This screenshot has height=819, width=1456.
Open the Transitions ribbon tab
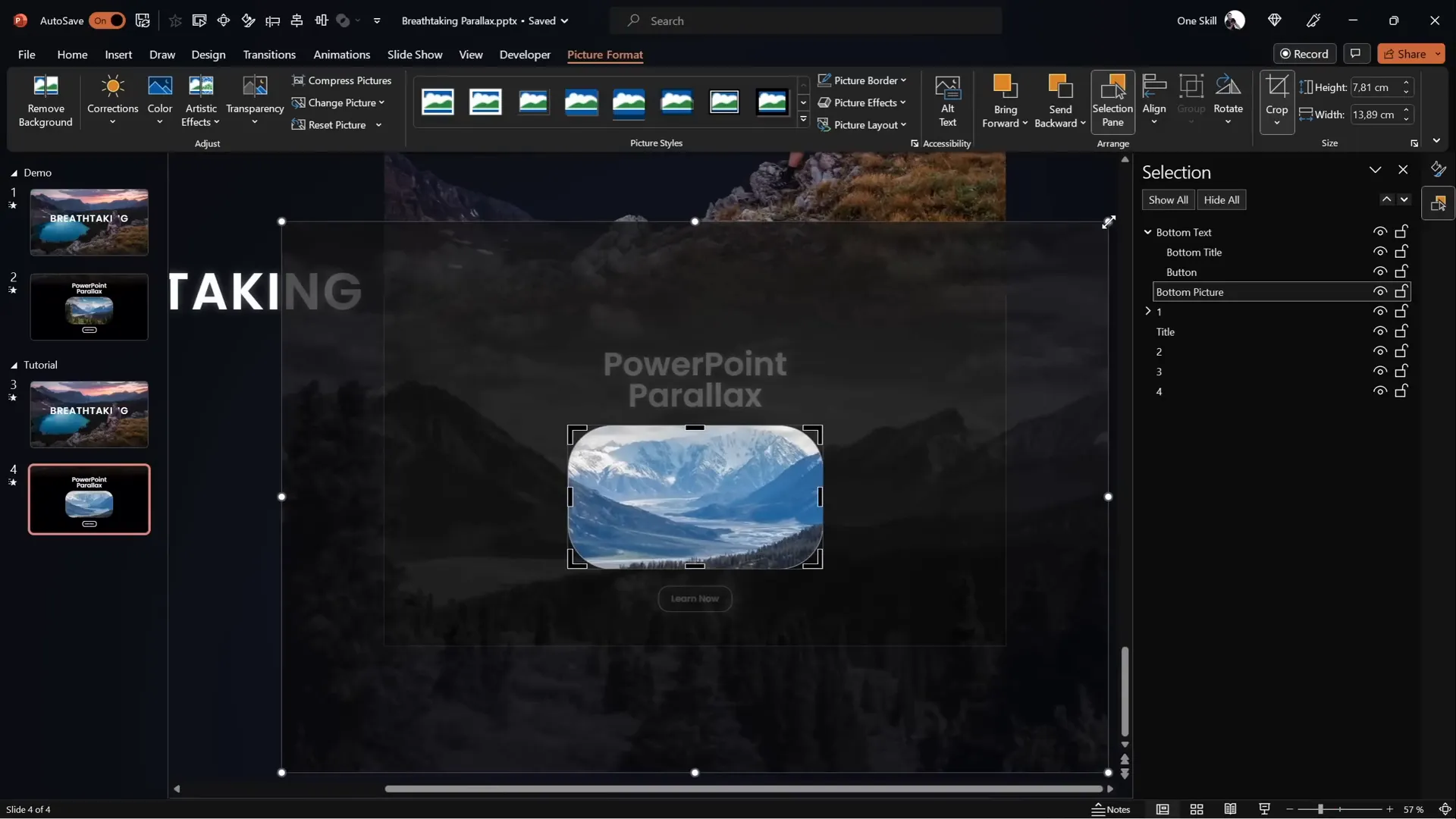click(269, 54)
